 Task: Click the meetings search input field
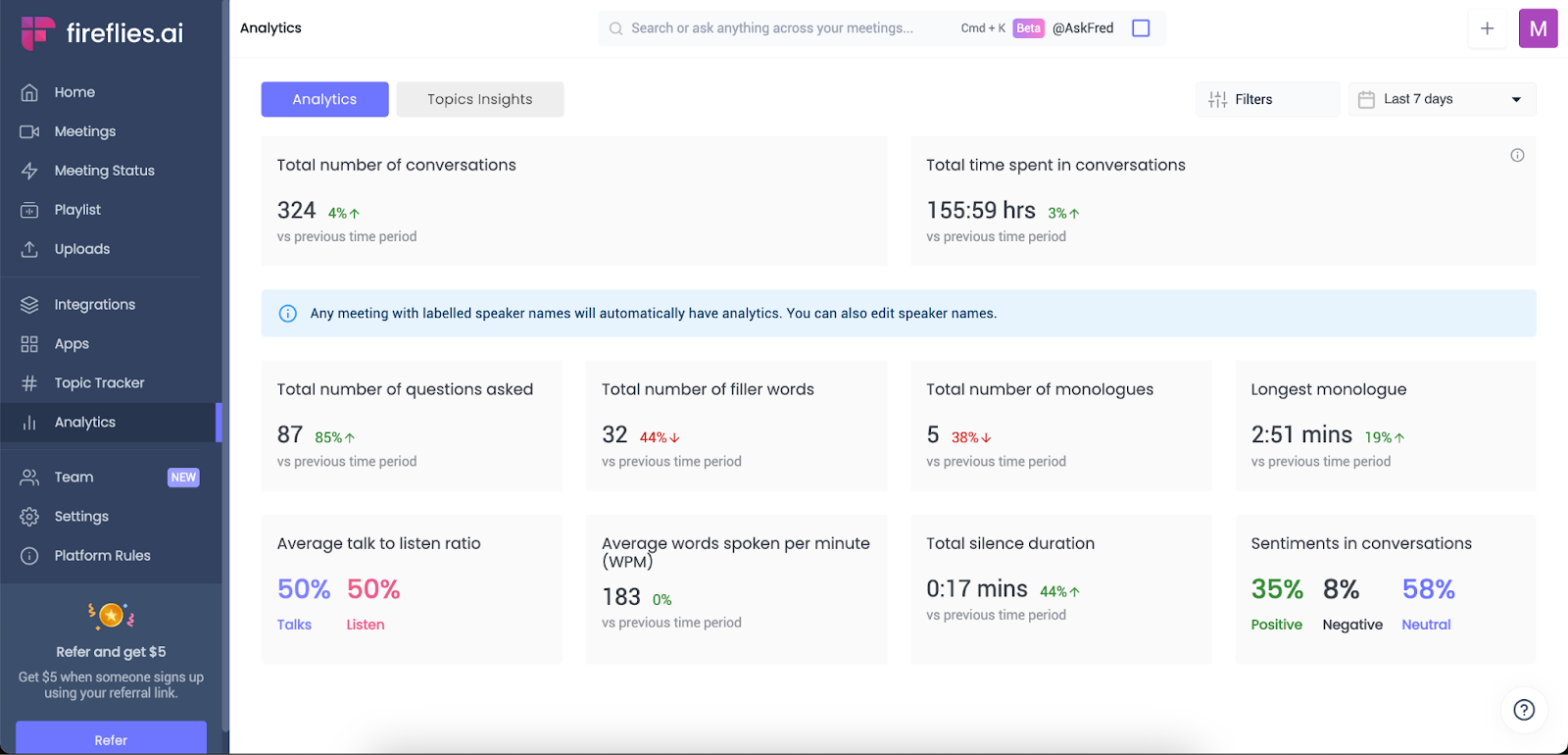click(774, 28)
